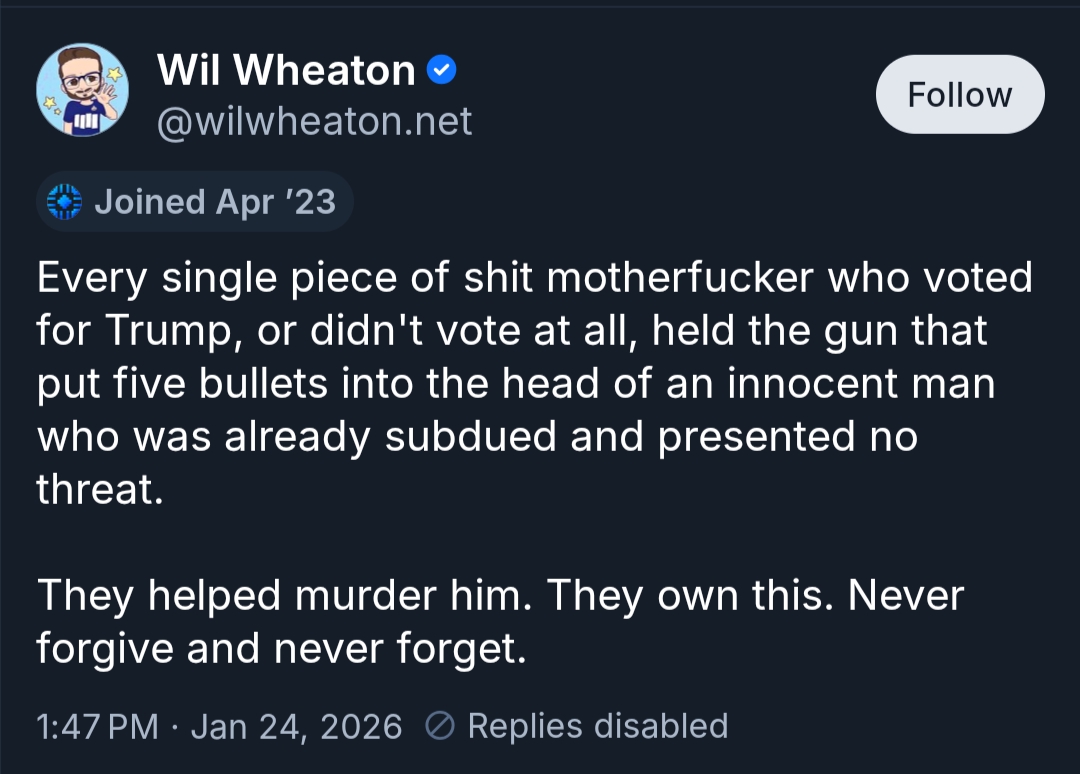Open the Wil Wheaton display name
Screen dimensions: 1080x774
coord(286,70)
